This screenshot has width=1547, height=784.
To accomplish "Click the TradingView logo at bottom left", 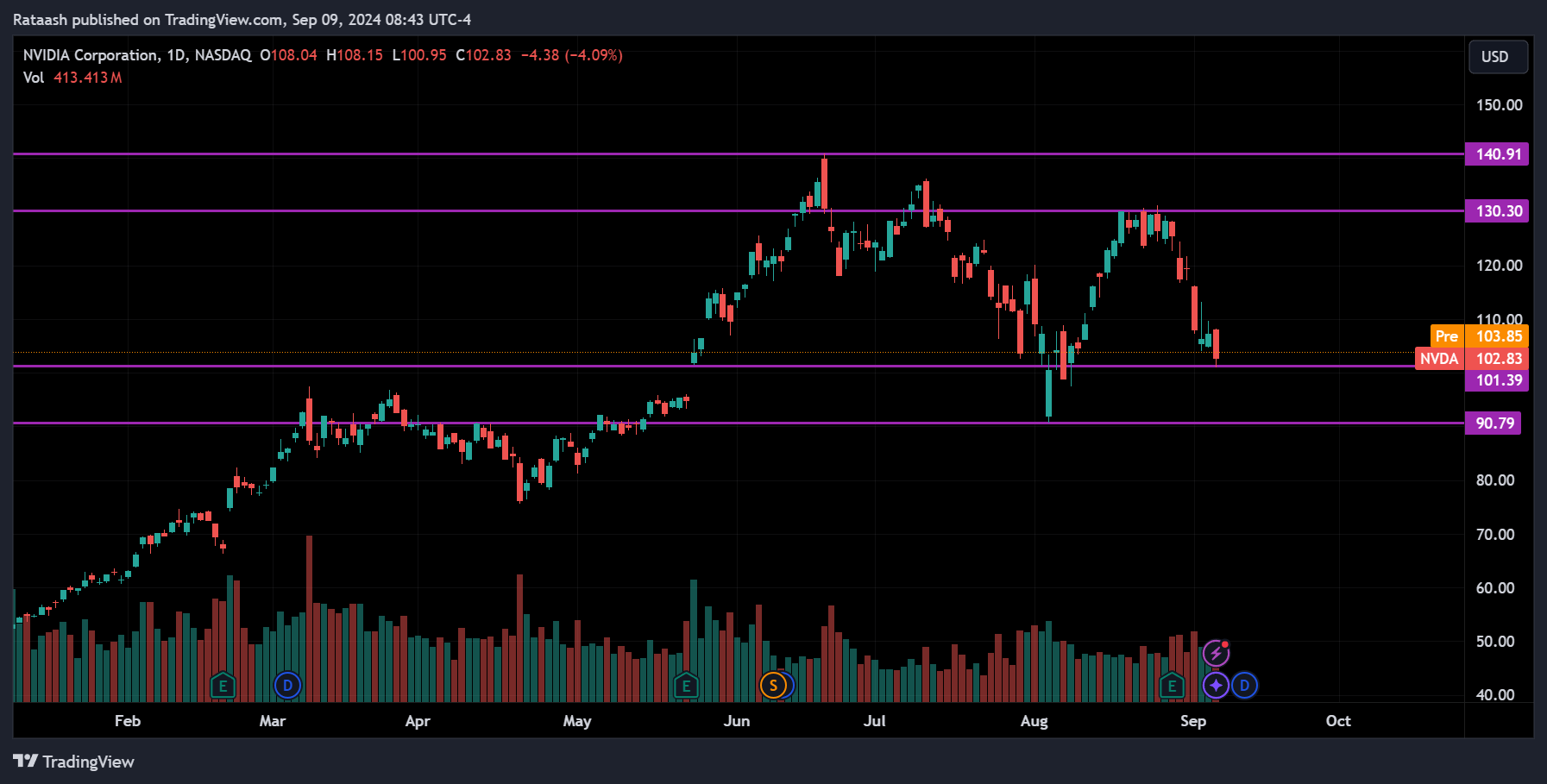I will 74,762.
